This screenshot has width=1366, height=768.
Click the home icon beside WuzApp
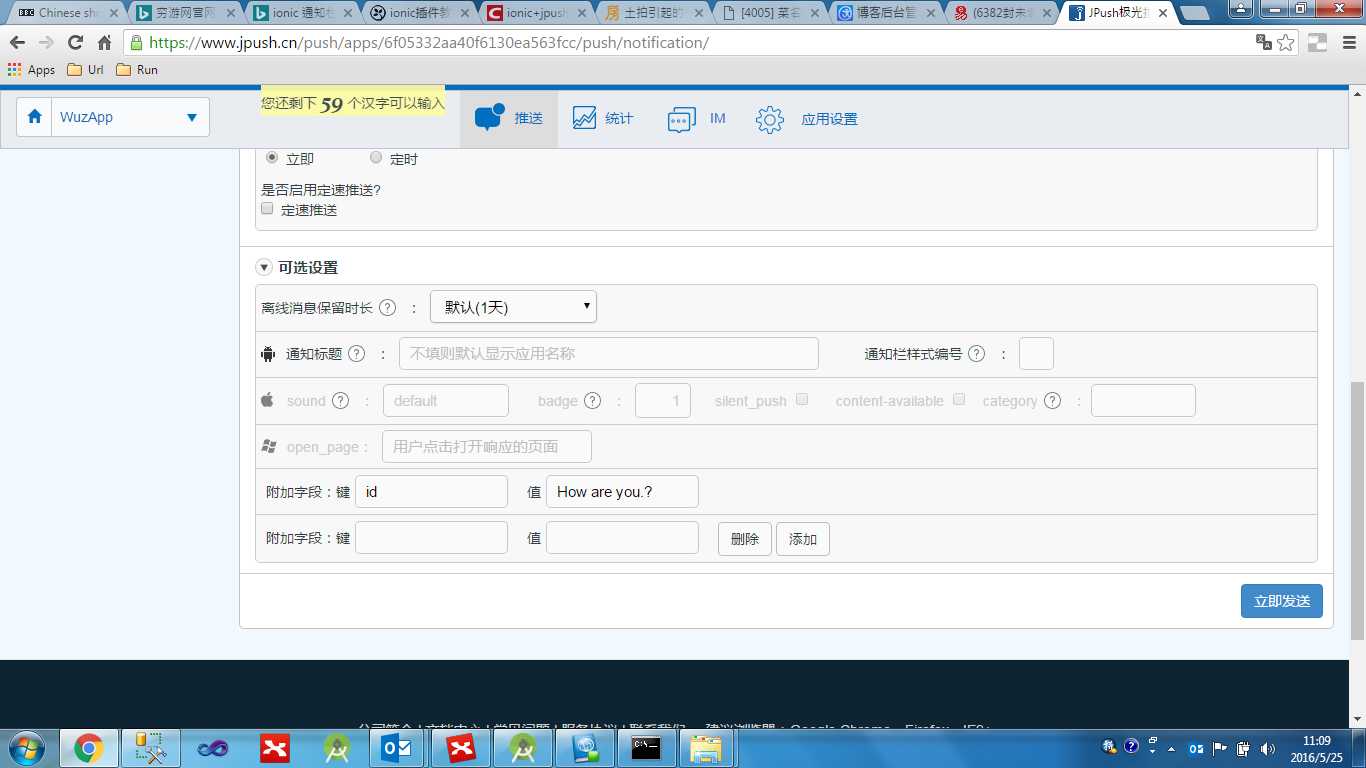[35, 117]
